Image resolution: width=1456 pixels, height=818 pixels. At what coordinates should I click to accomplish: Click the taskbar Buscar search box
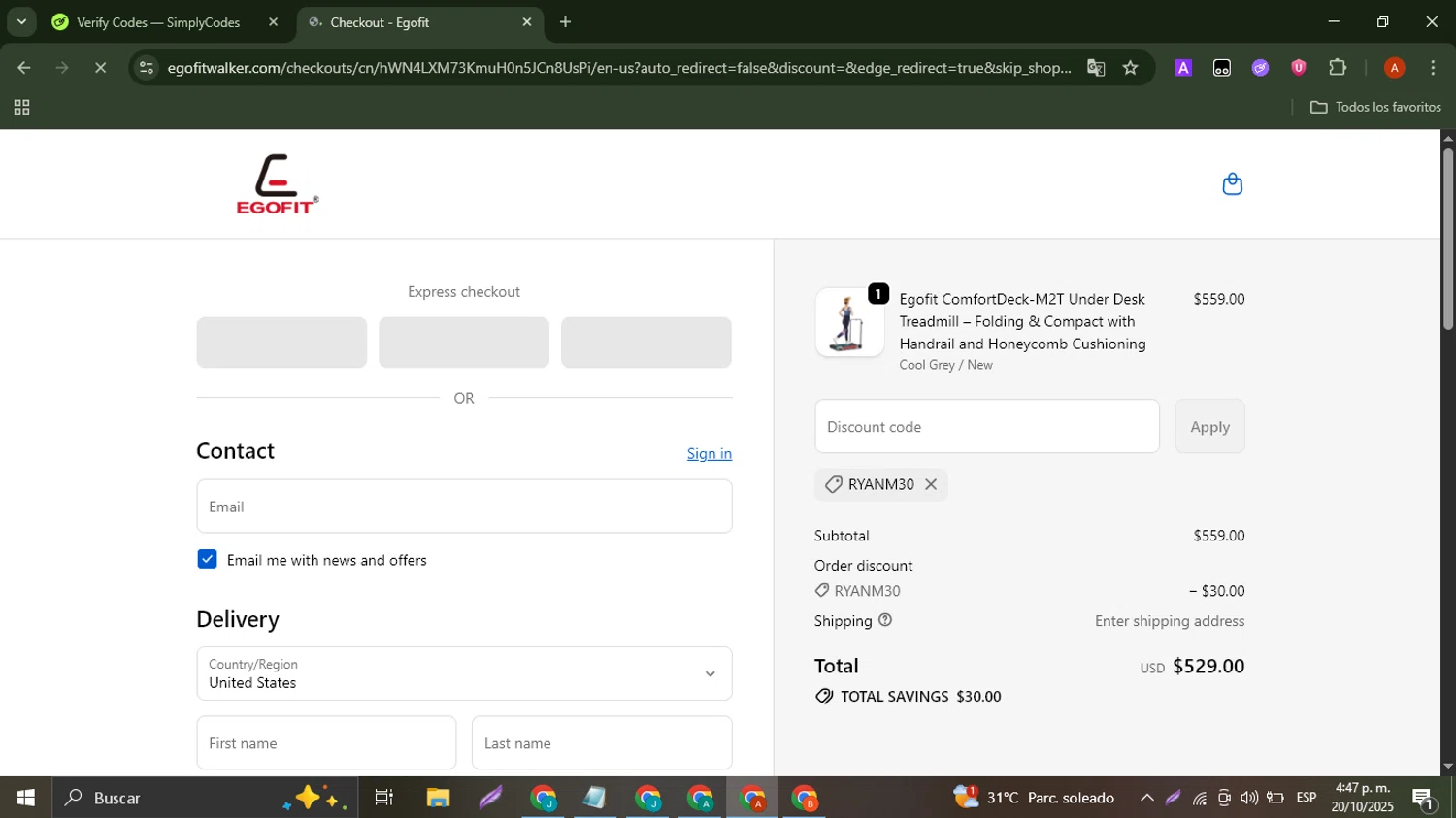[205, 798]
